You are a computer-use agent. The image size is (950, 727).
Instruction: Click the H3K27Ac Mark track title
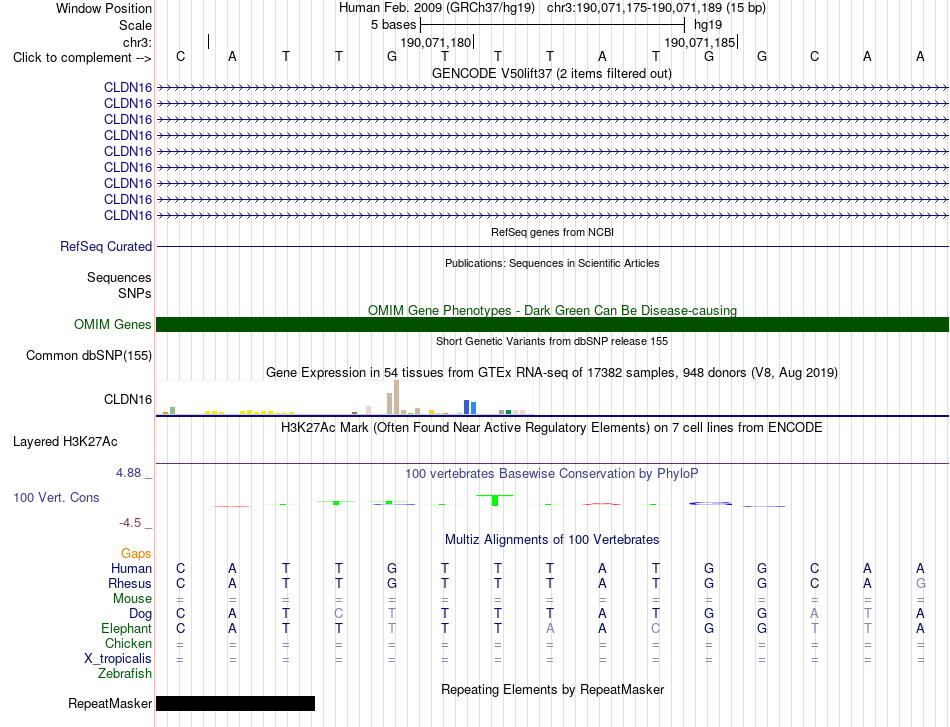(551, 428)
